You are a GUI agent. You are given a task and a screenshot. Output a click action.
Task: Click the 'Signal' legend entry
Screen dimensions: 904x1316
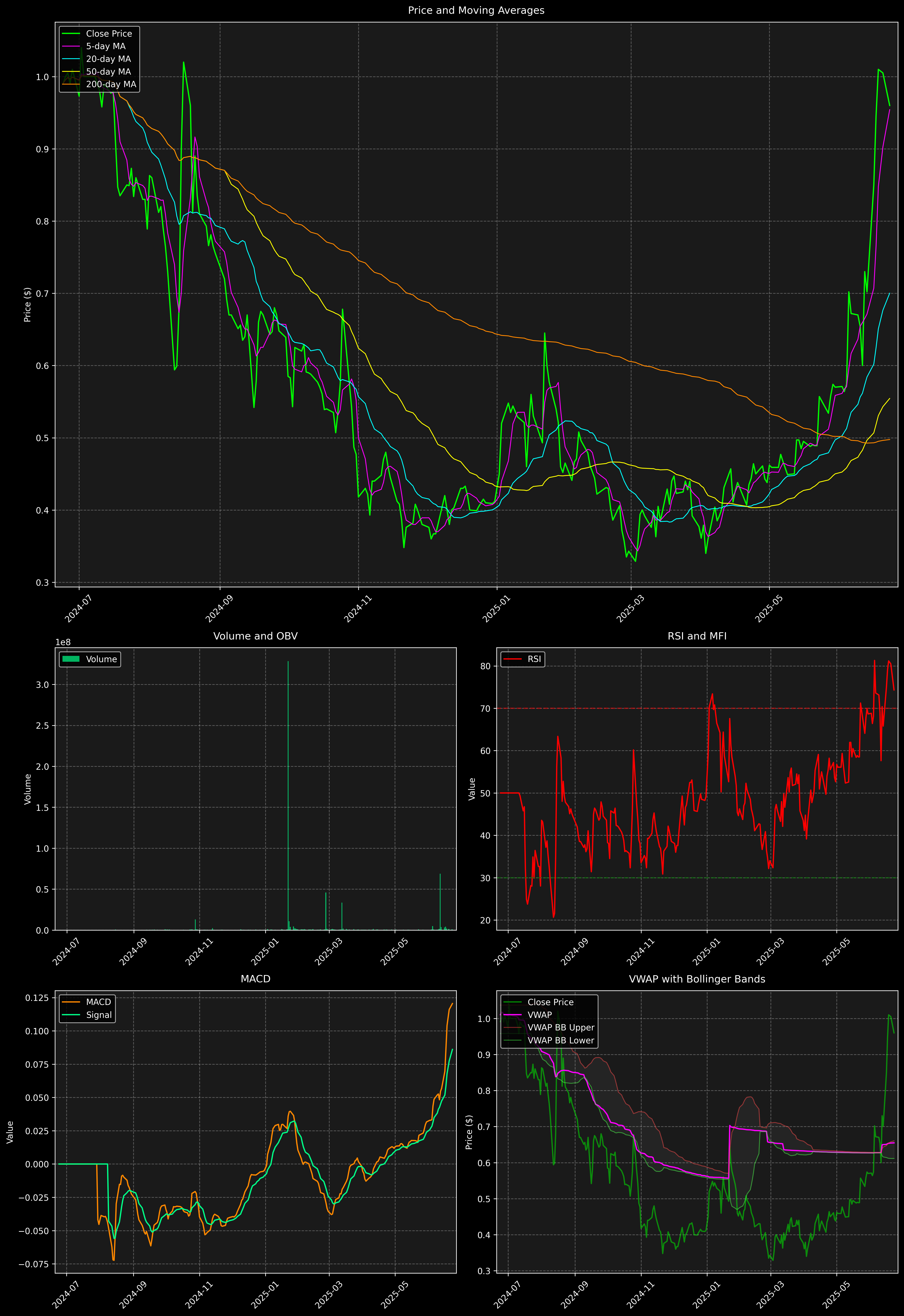click(99, 1015)
